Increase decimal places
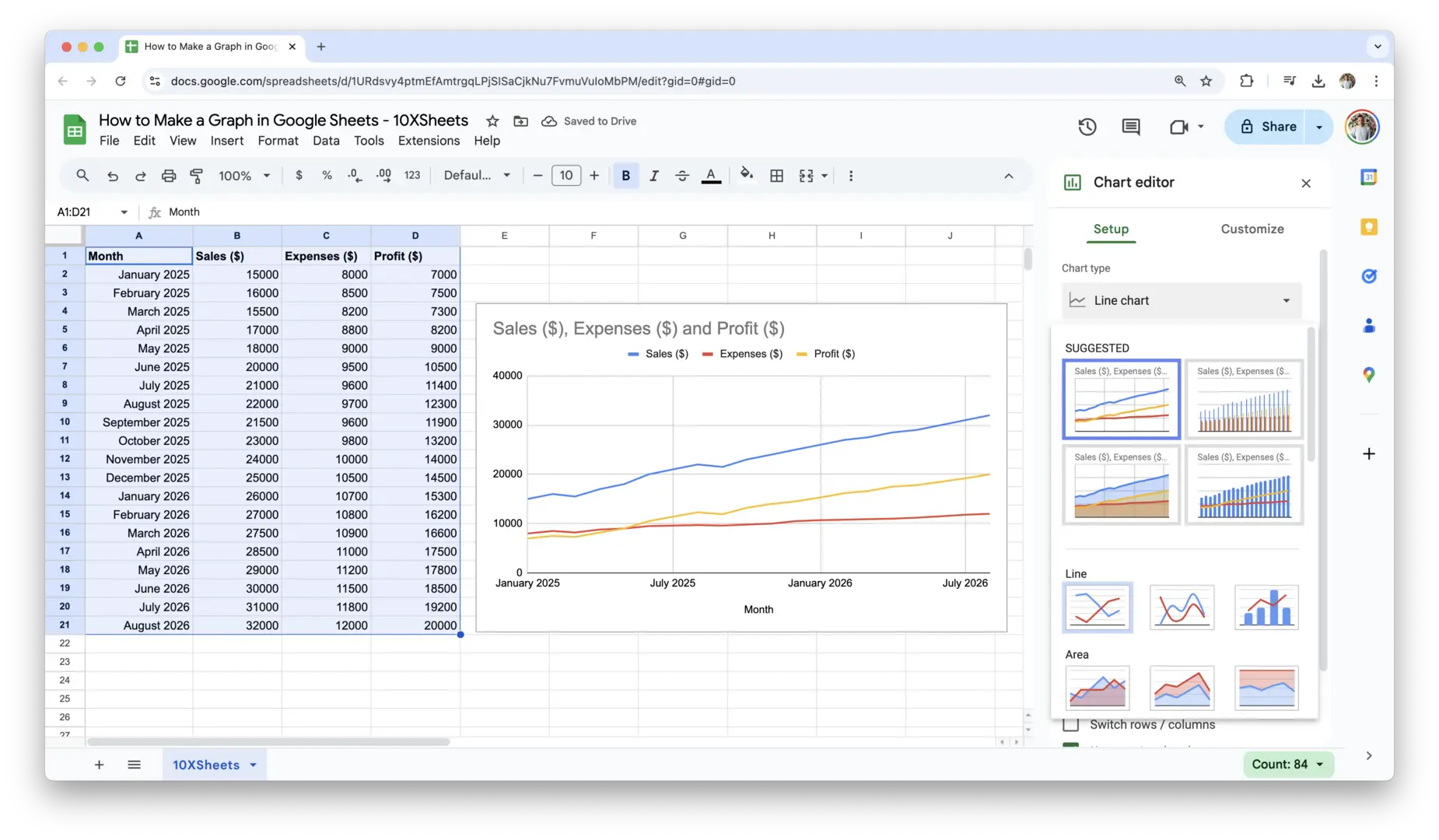Screen dimensions: 1439x840 (383, 176)
